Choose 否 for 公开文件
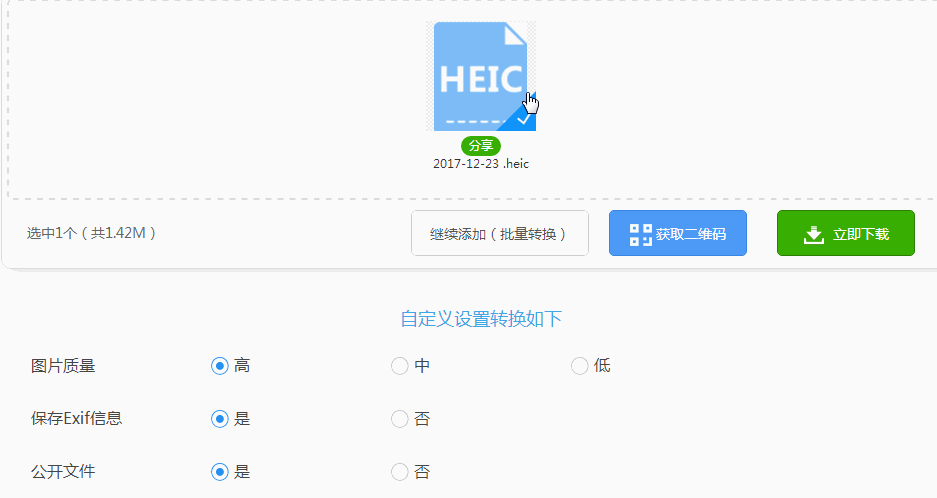 click(x=400, y=472)
